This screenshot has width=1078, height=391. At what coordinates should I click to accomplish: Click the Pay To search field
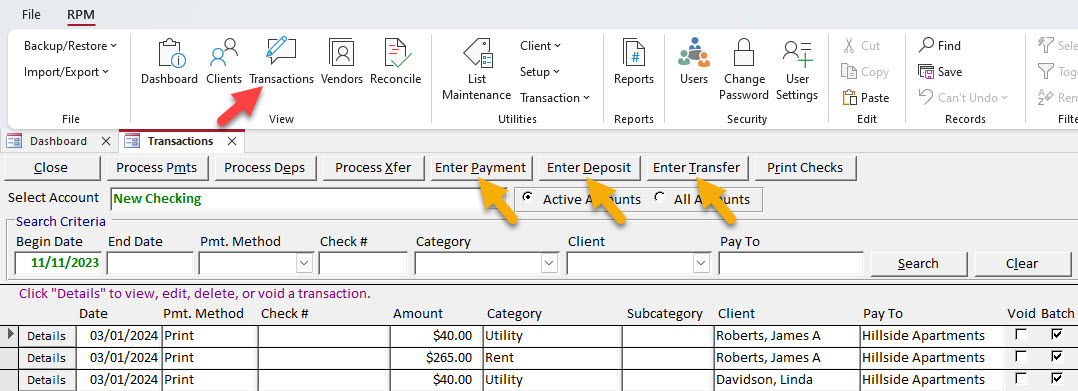791,263
